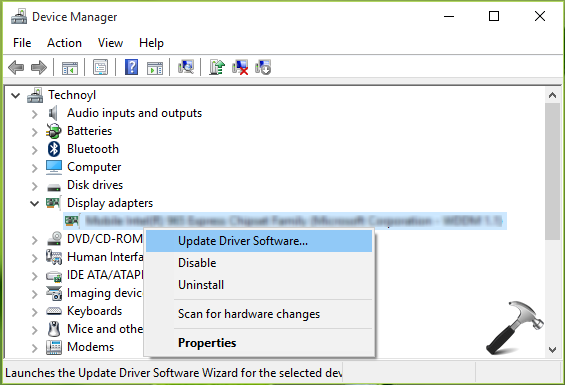Click the Properties sheet toolbar icon
This screenshot has width=565, height=385.
tap(101, 67)
